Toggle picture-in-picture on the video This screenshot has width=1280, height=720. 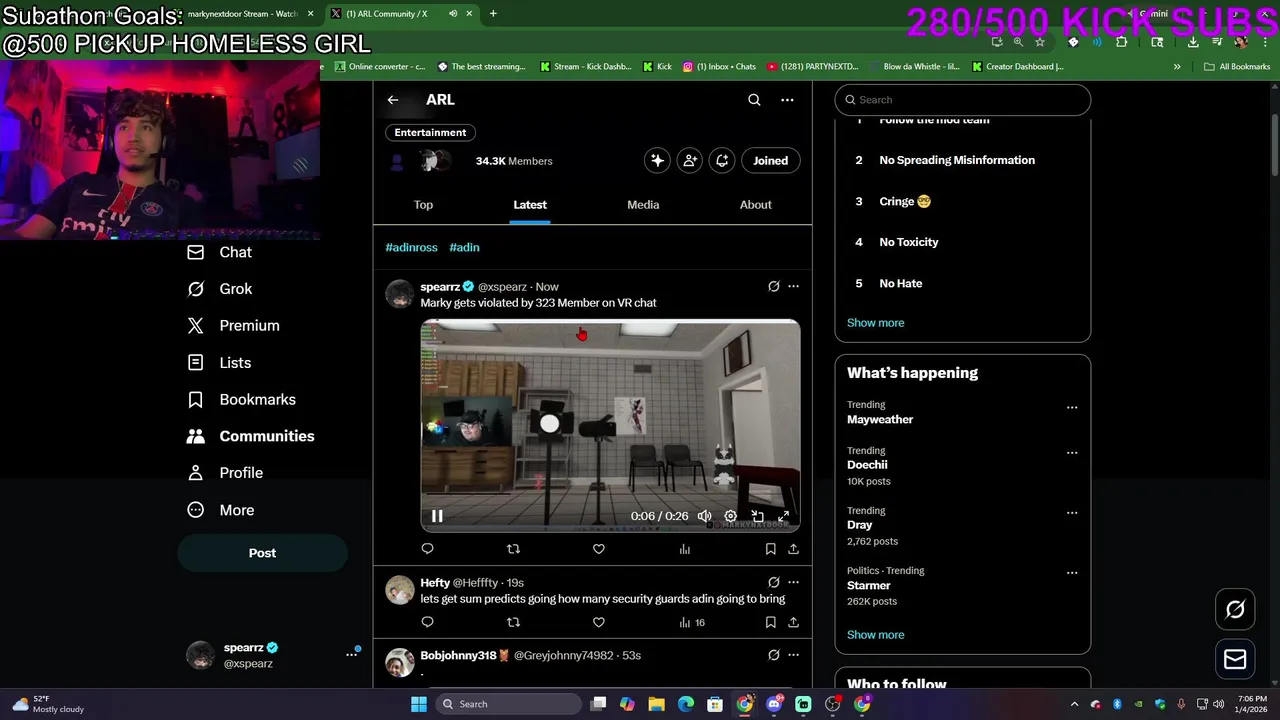click(757, 516)
